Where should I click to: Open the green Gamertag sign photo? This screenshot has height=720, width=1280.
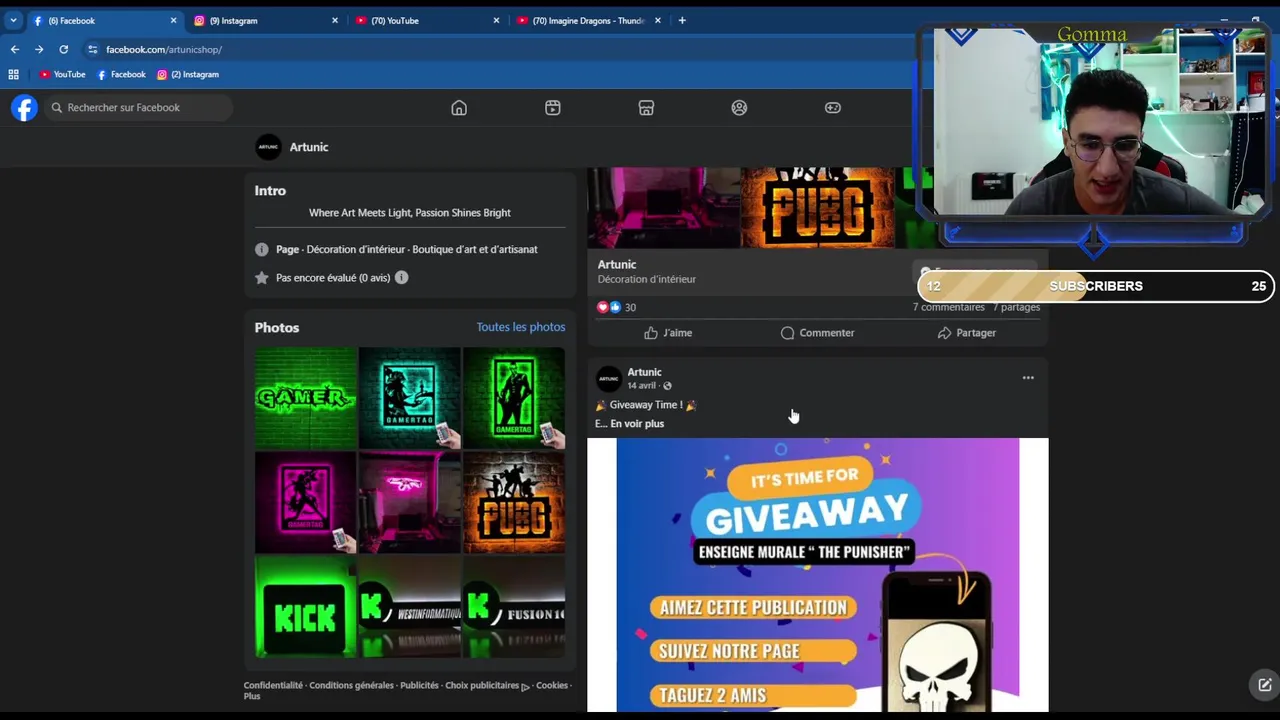point(514,398)
